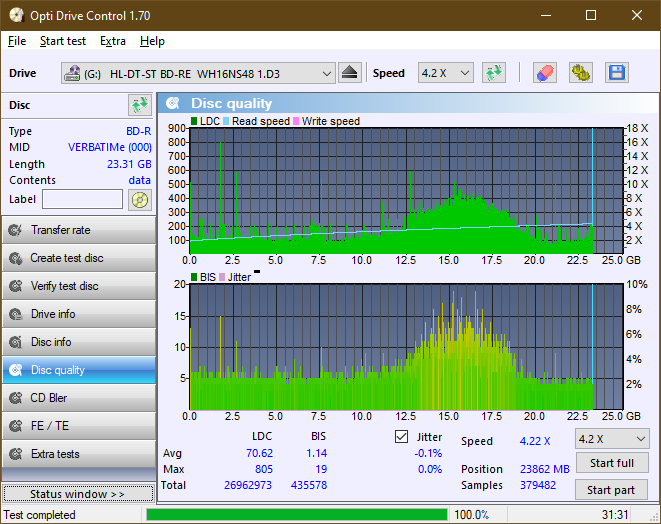
Task: Click the VERBATIMe (000) MID value
Action: [x=110, y=148]
